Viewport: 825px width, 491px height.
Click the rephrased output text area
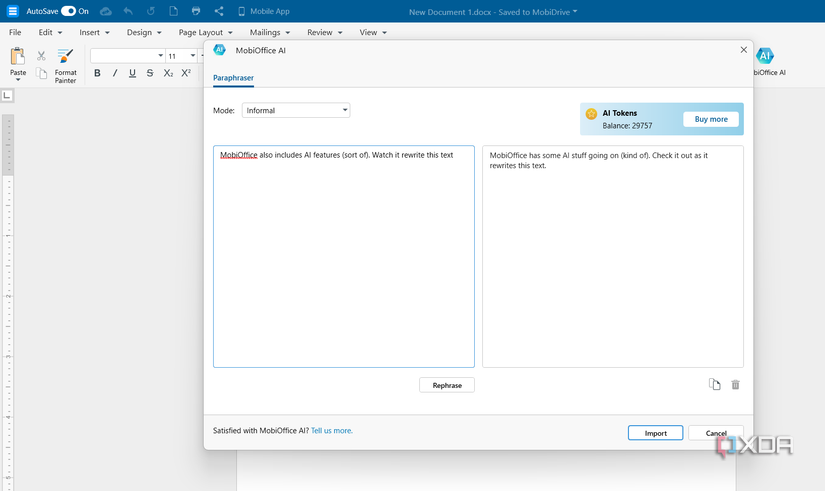pyautogui.click(x=612, y=256)
